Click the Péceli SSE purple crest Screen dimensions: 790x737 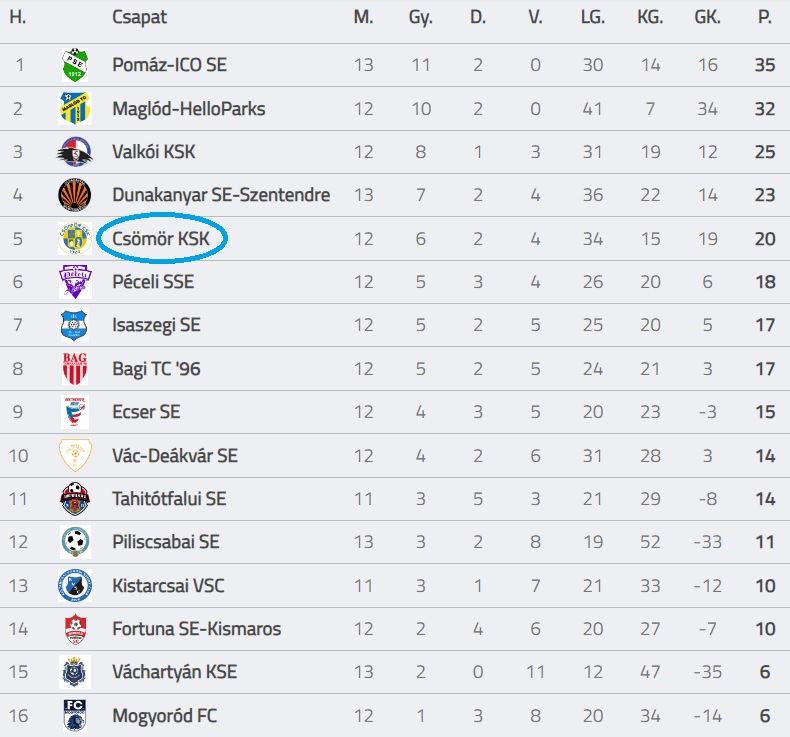pyautogui.click(x=75, y=282)
